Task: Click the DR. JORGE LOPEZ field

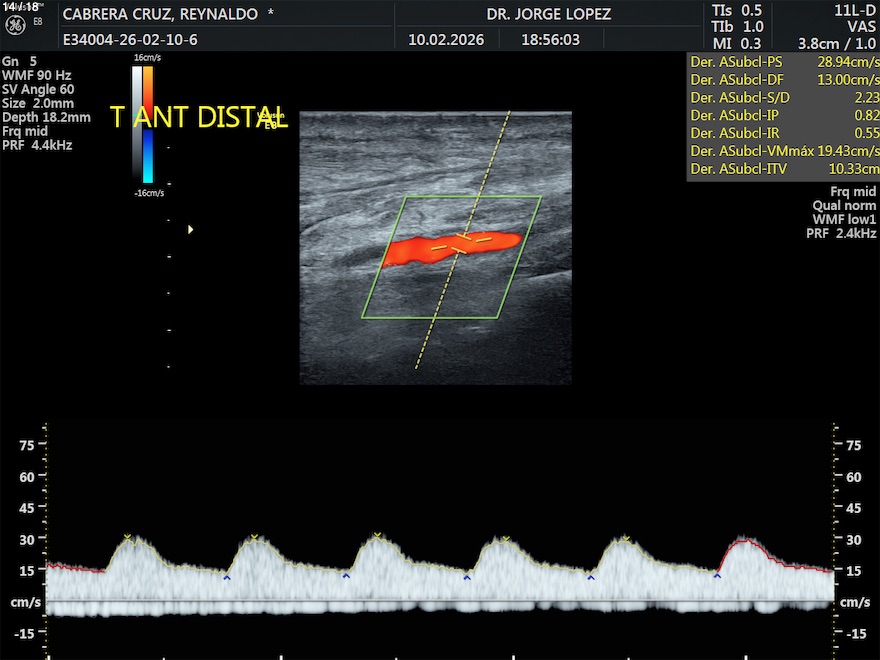Action: pos(548,15)
